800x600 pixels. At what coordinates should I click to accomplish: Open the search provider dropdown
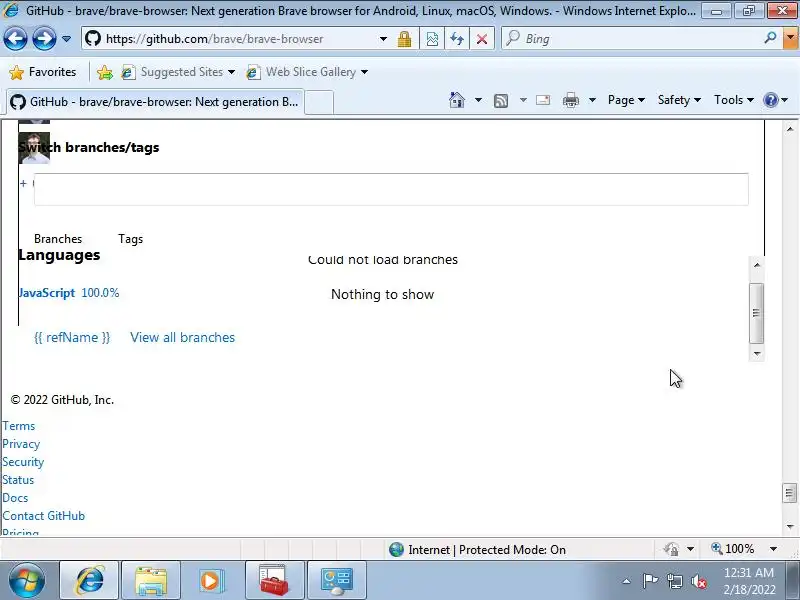click(x=791, y=38)
